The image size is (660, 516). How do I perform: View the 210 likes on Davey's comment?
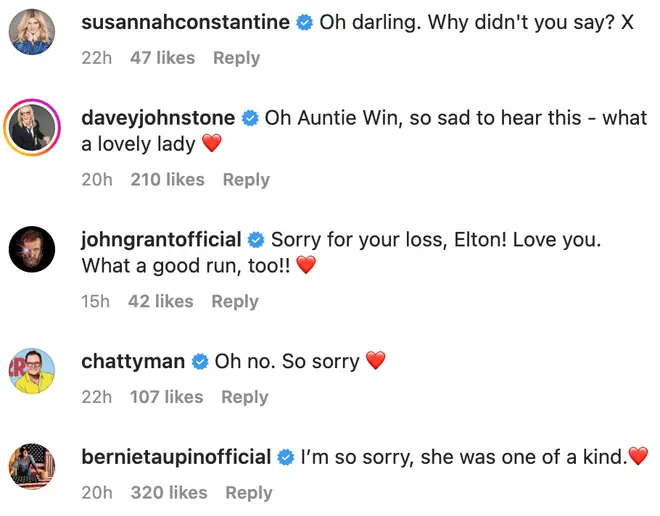(168, 180)
